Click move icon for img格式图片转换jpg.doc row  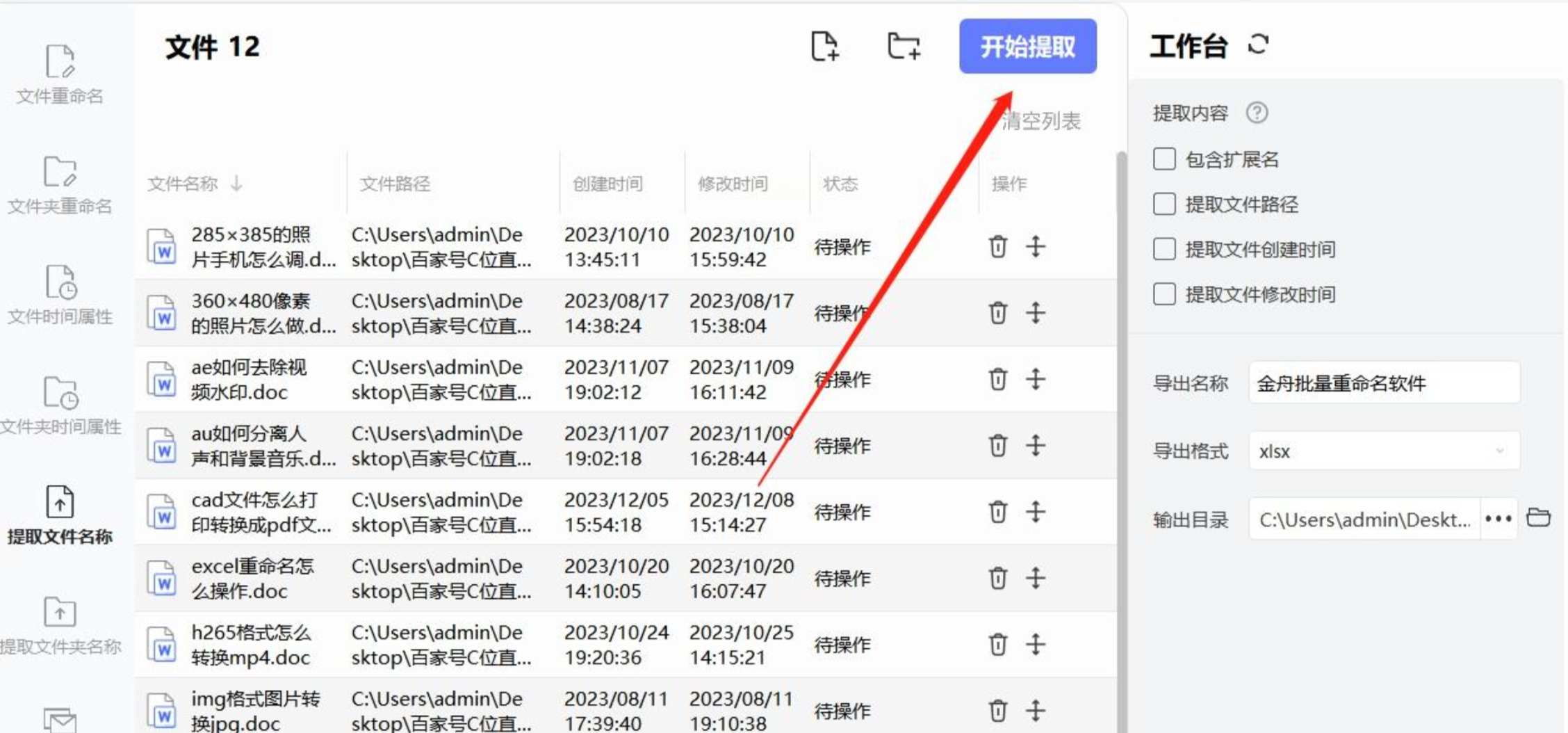1036,711
